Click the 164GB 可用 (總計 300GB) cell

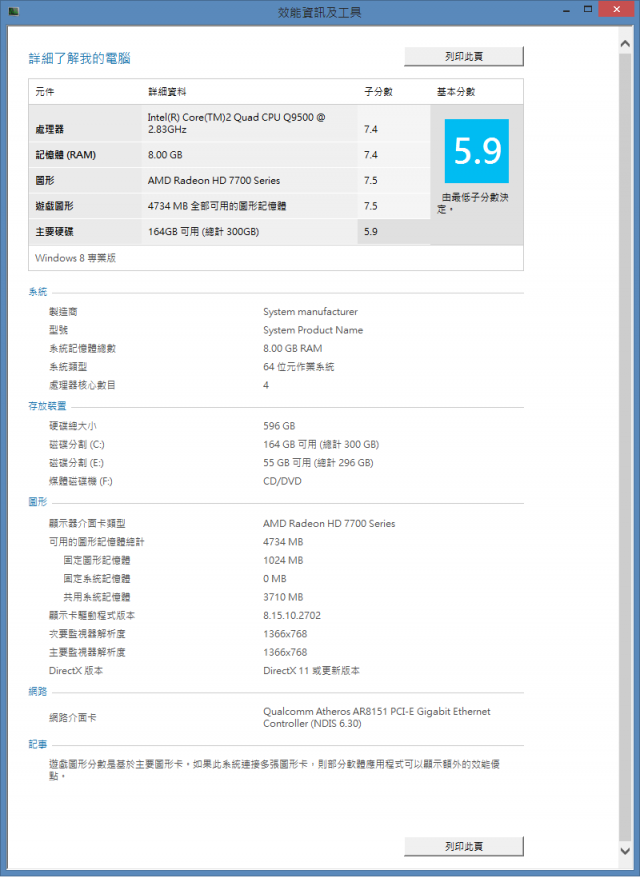pos(203,232)
